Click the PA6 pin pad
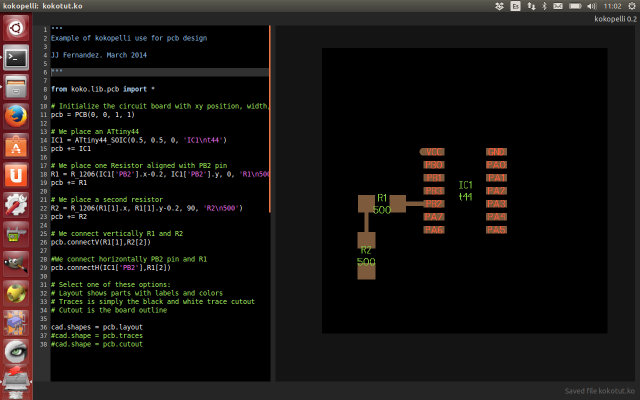This screenshot has height=400, width=640. point(434,230)
